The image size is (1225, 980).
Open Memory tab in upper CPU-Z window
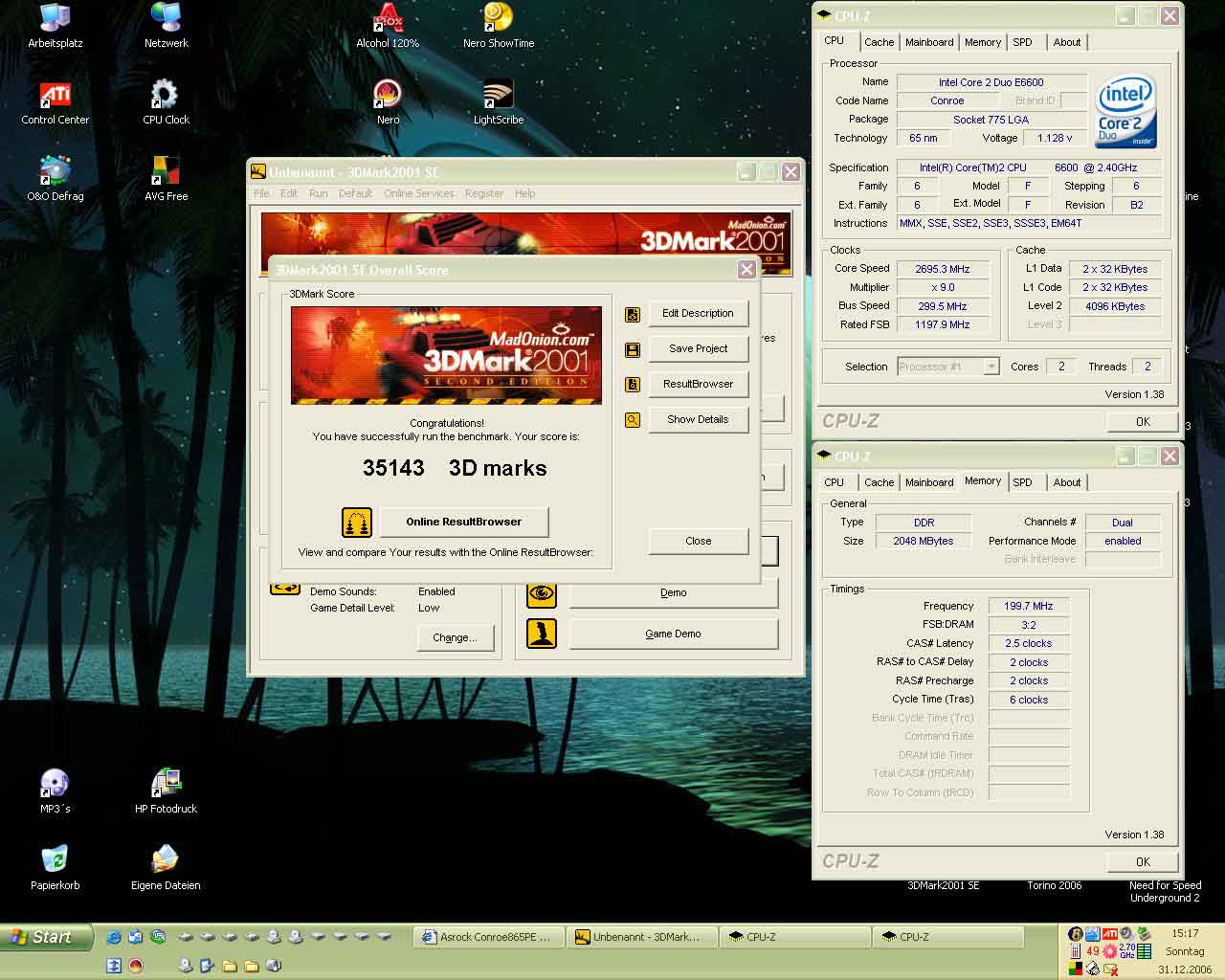pos(983,42)
